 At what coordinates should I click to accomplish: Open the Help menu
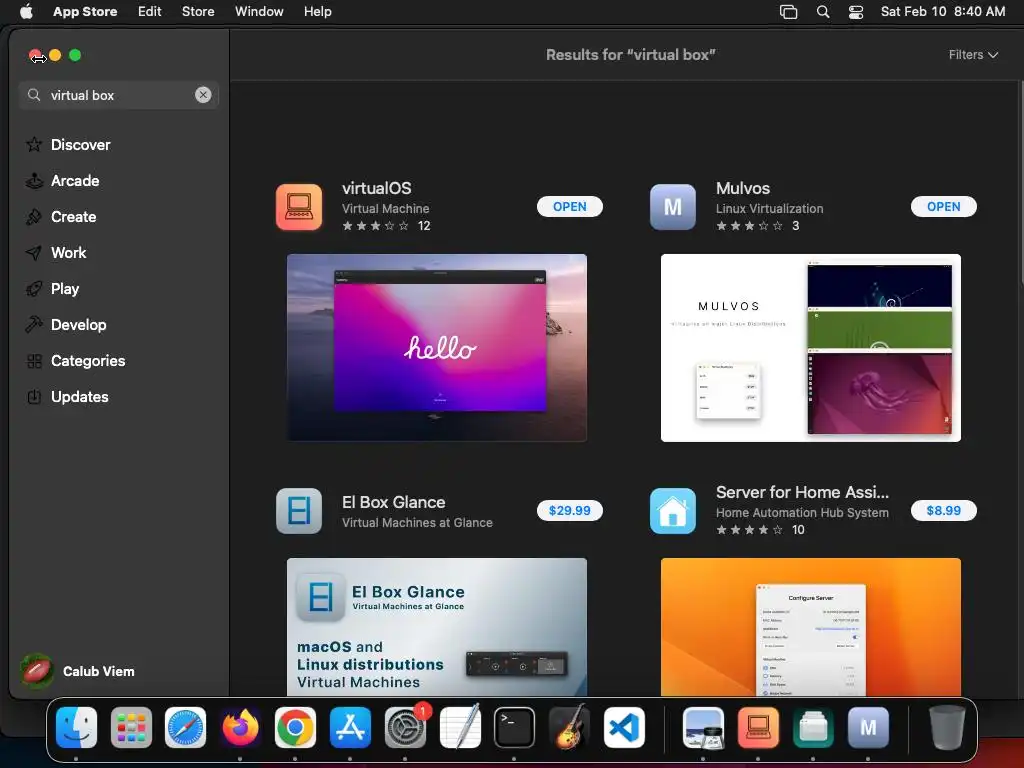(317, 11)
